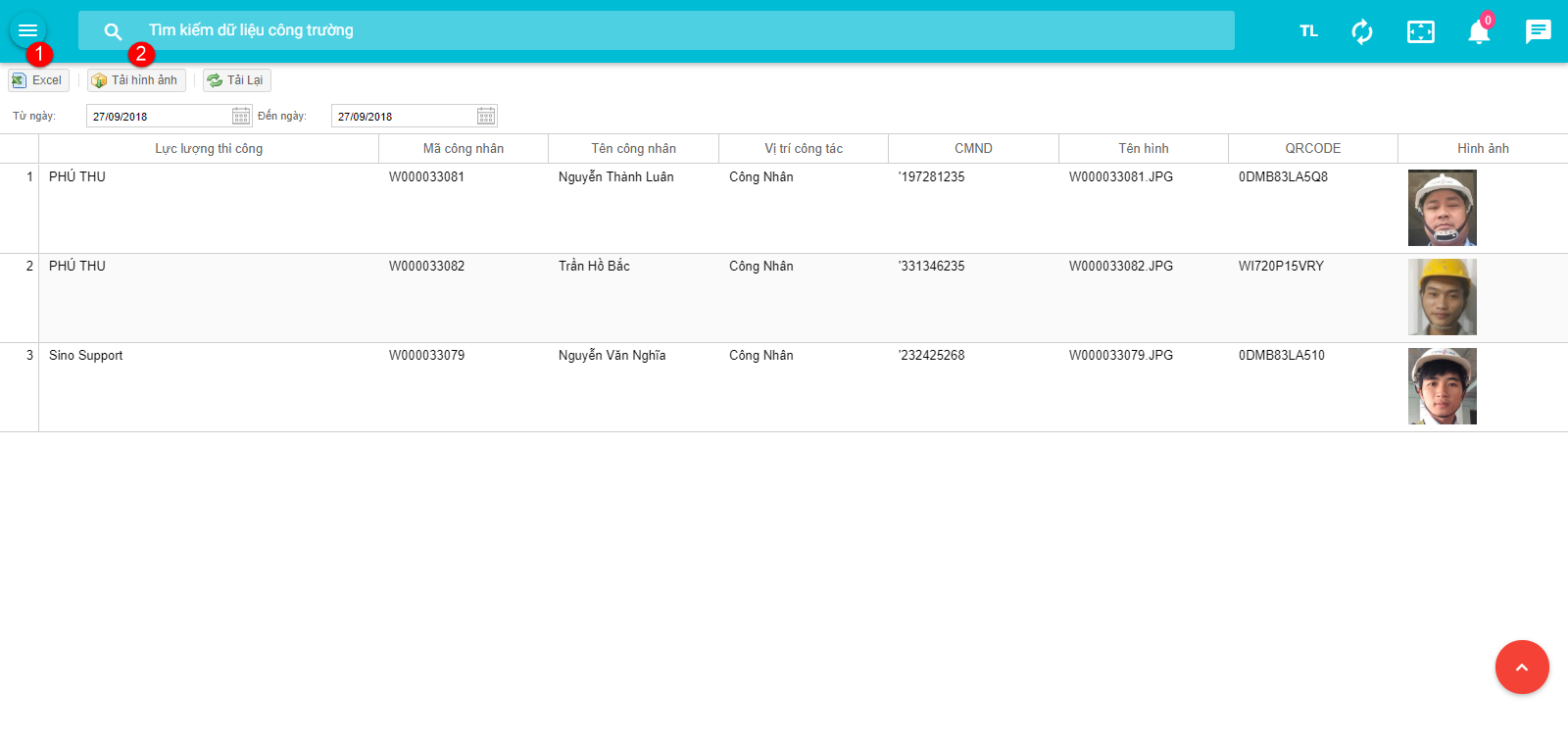Screen dimensions: 1568x743
Task: Open the notifications bell
Action: pyautogui.click(x=1479, y=32)
